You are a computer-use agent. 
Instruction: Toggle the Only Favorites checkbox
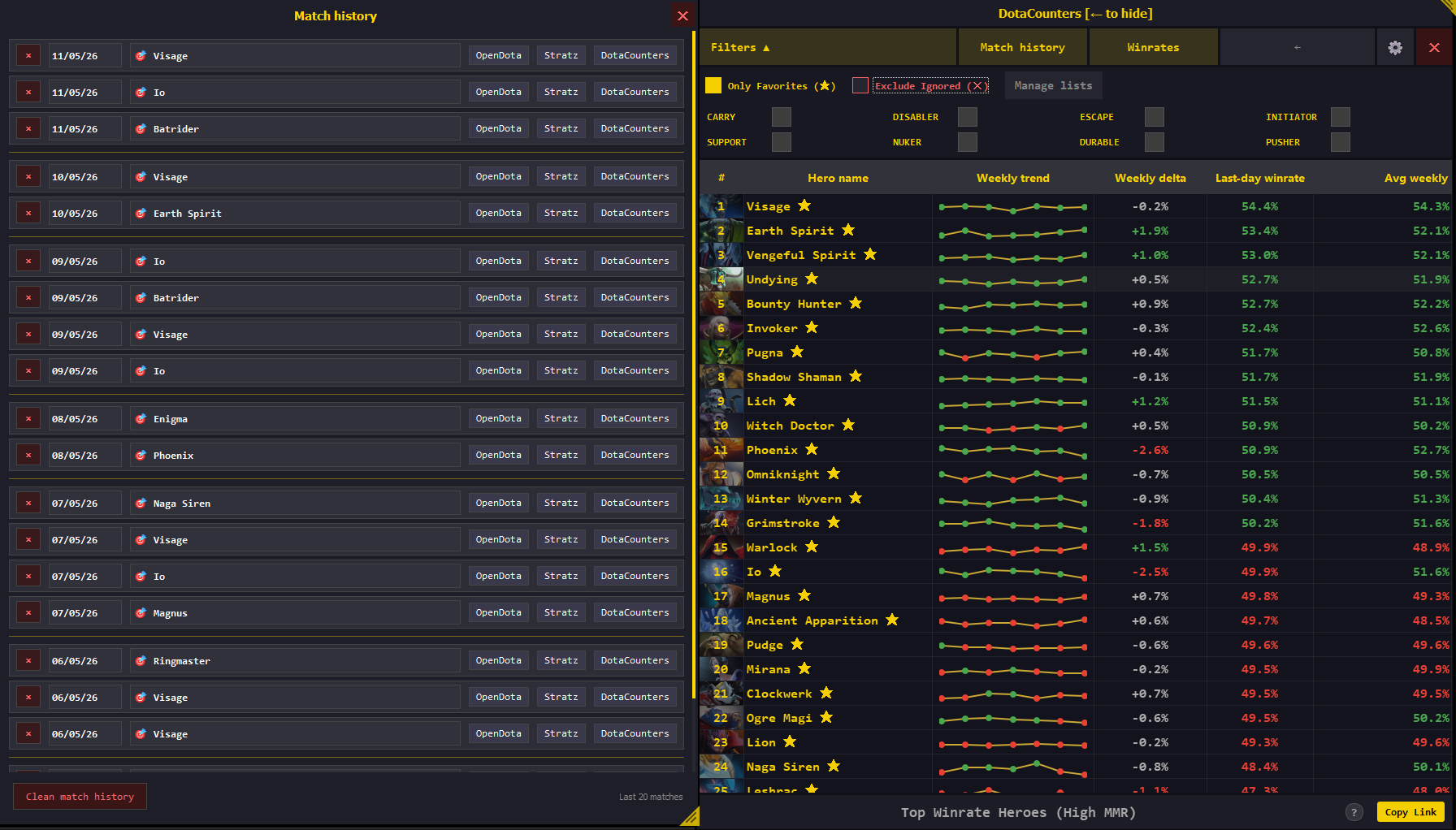pos(713,85)
